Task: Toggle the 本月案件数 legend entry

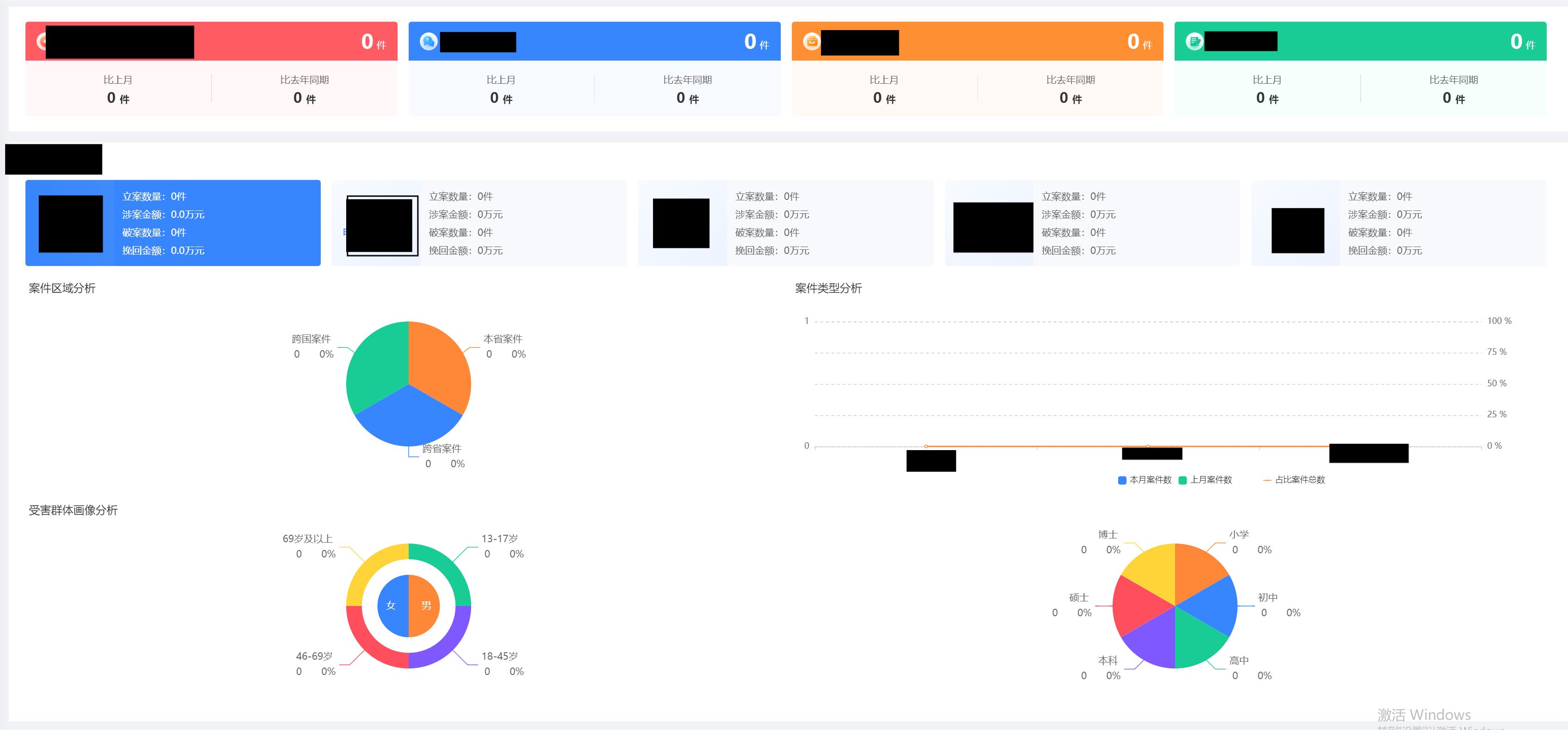Action: tap(1145, 480)
